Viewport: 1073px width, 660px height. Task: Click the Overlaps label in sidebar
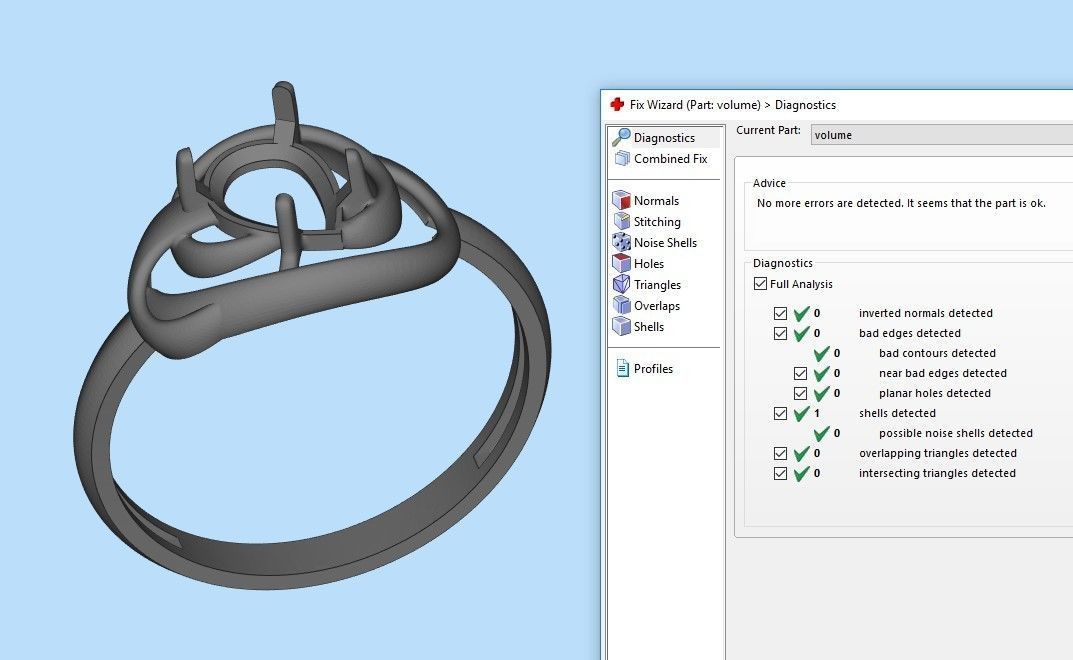coord(657,306)
